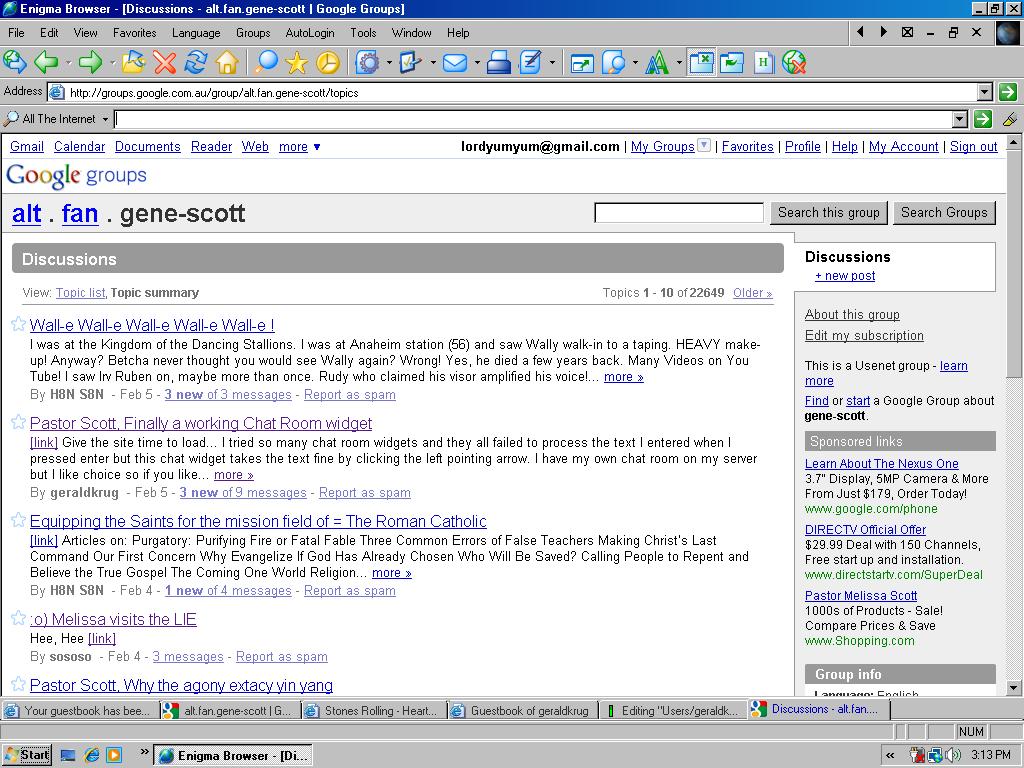Click the green Forward arrow toolbar icon
Viewport: 1024px width, 768px height.
point(90,63)
